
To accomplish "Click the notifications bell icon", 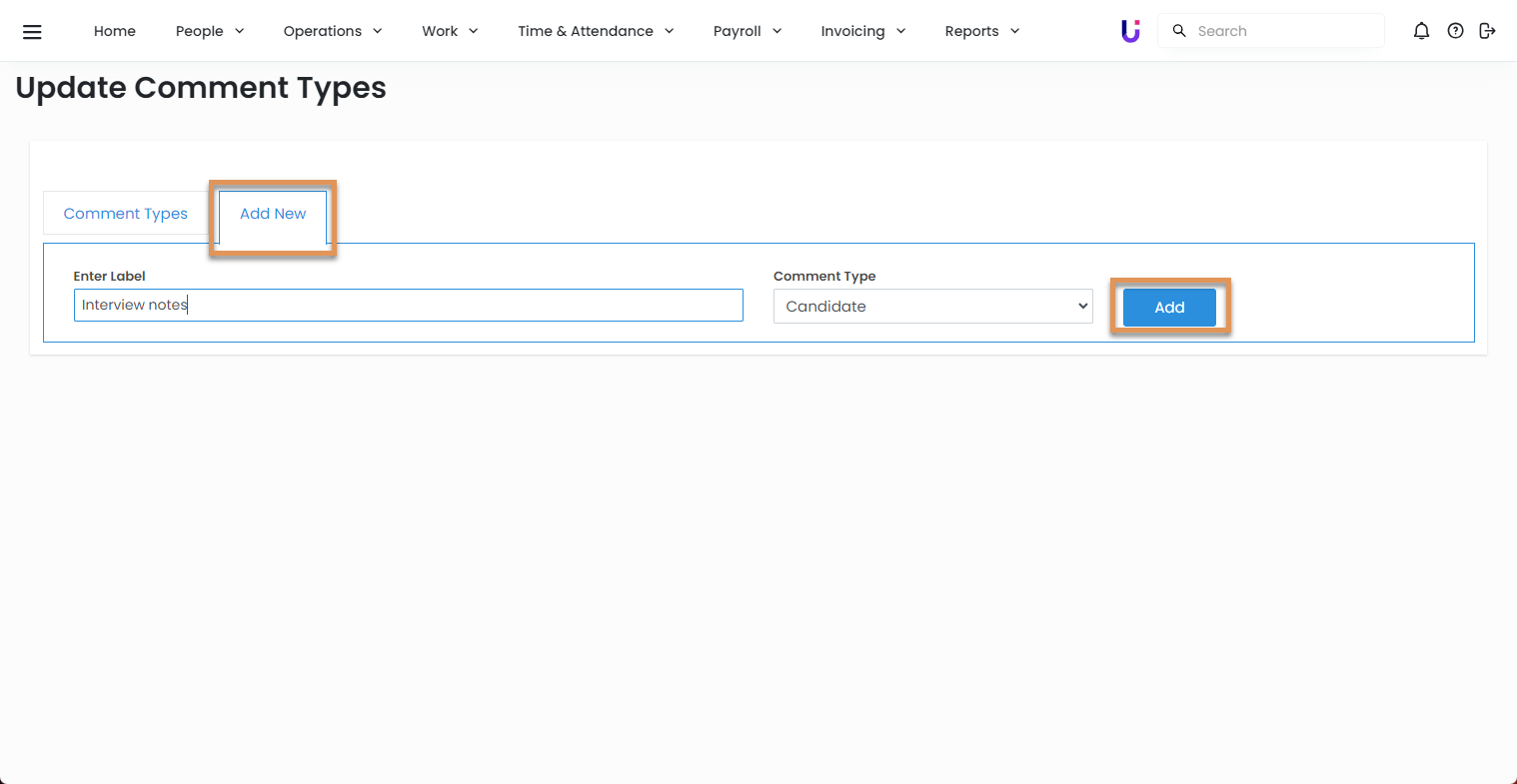I will tap(1421, 31).
